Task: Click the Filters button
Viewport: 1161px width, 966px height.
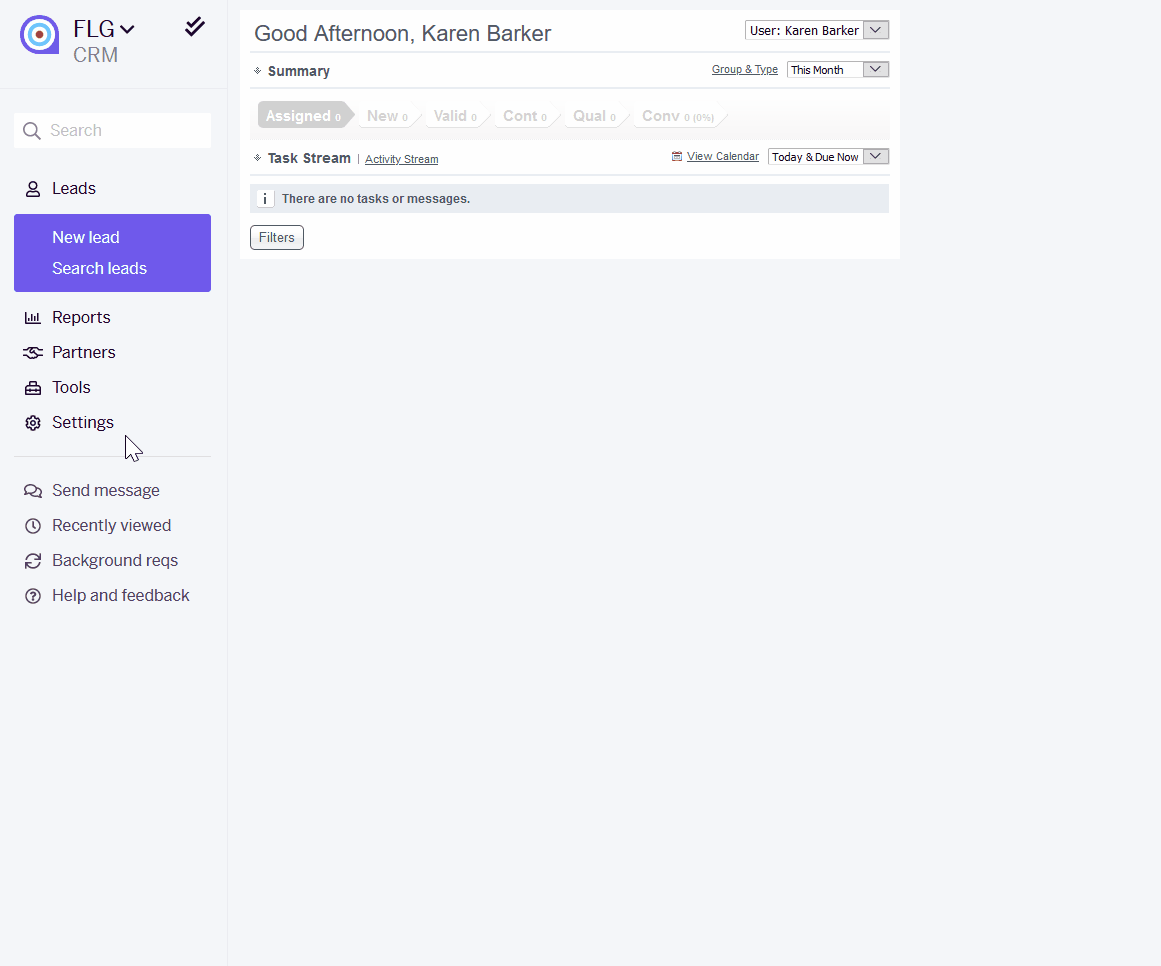Action: point(277,238)
